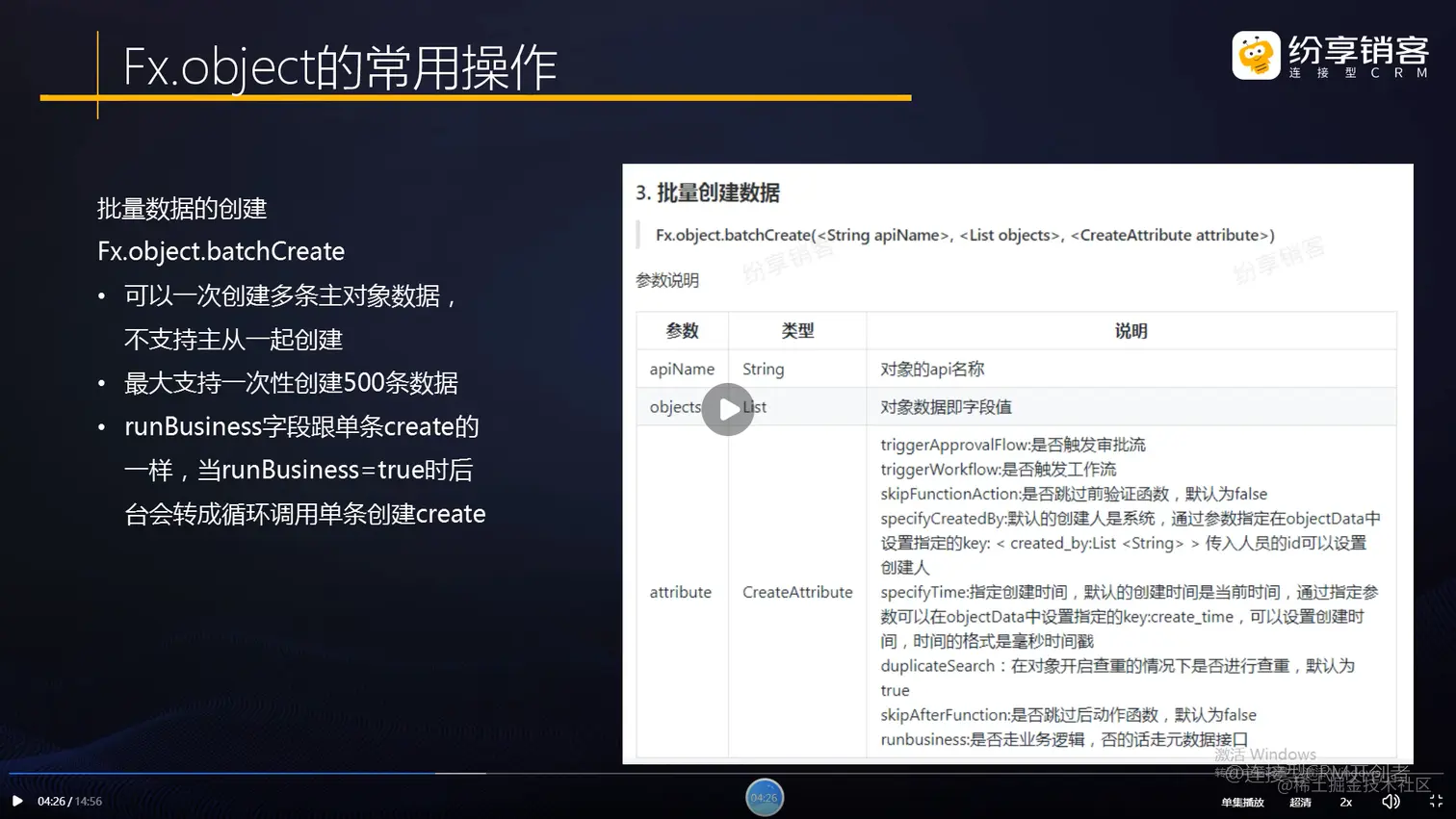The width and height of the screenshot is (1456, 819).
Task: Click the 对象数据即字段值 description cell
Action: click(1131, 406)
